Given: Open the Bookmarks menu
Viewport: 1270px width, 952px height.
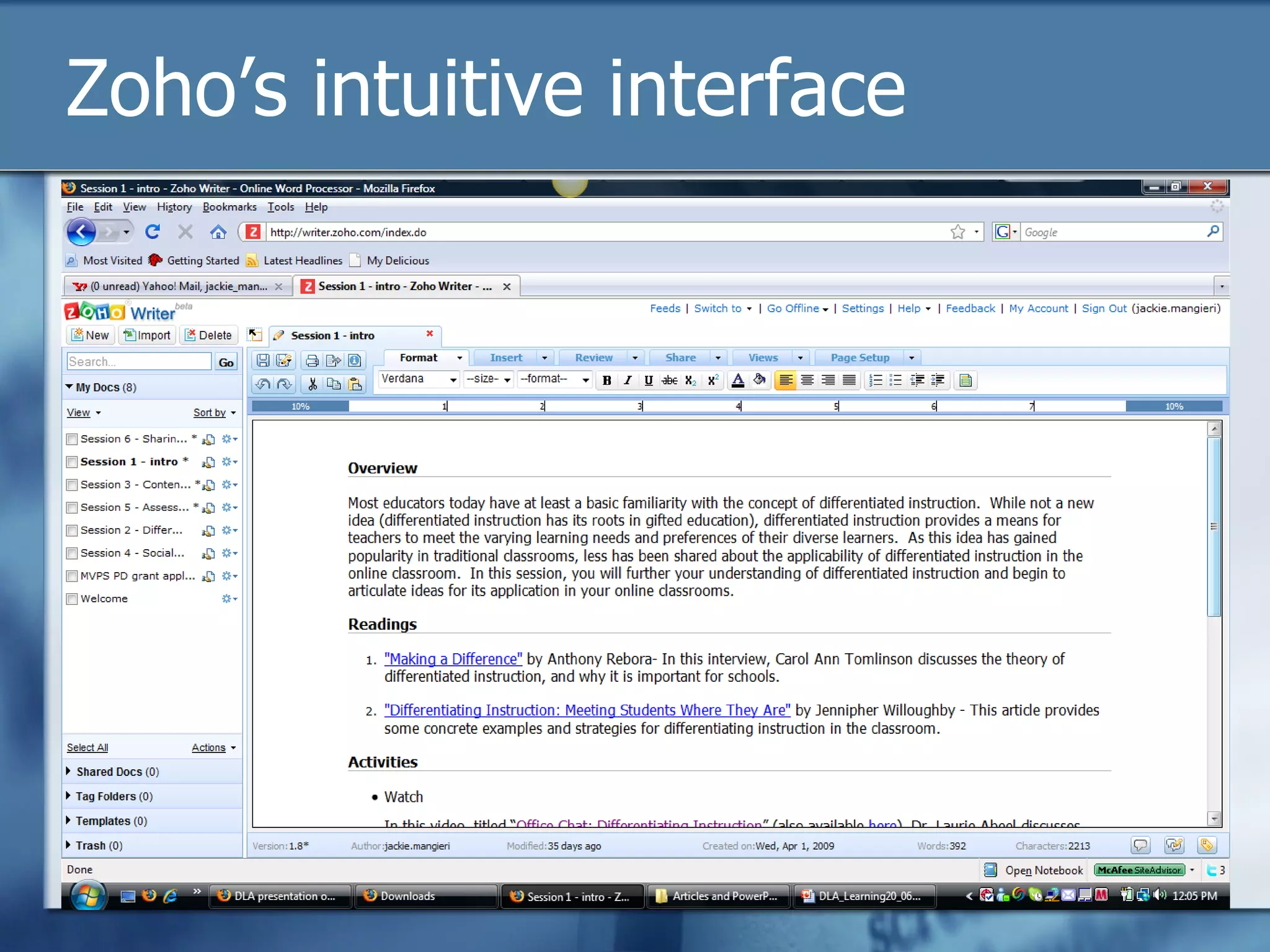Looking at the screenshot, I should tap(229, 207).
